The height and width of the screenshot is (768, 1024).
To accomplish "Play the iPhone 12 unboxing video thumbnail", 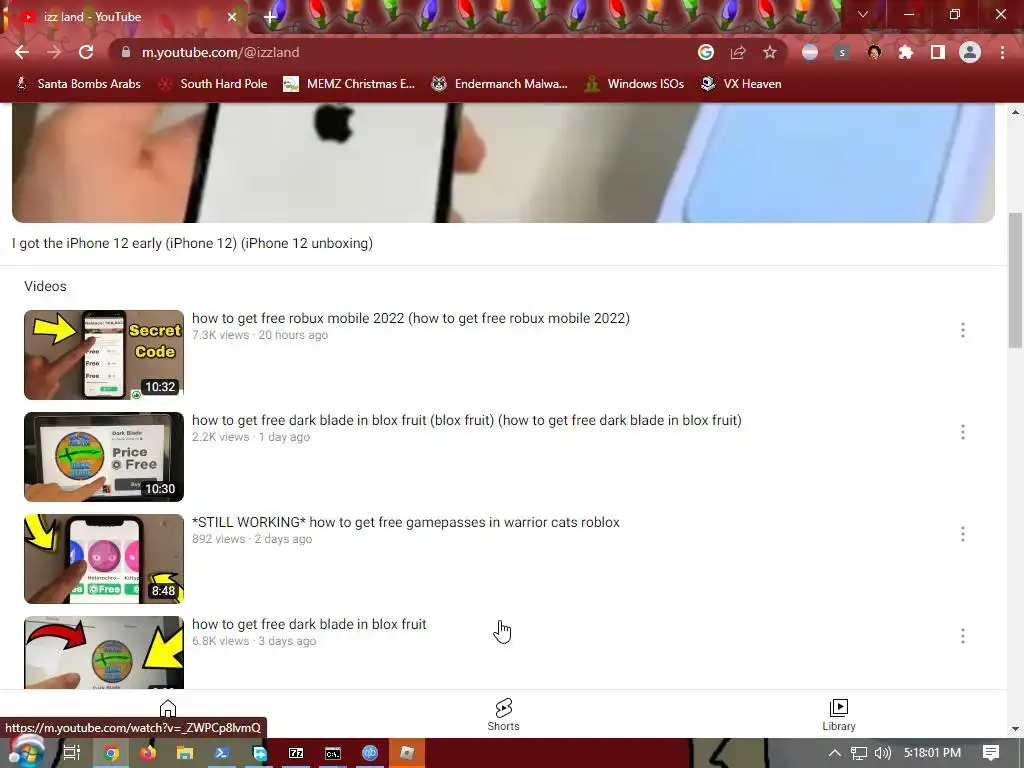I will [x=503, y=163].
